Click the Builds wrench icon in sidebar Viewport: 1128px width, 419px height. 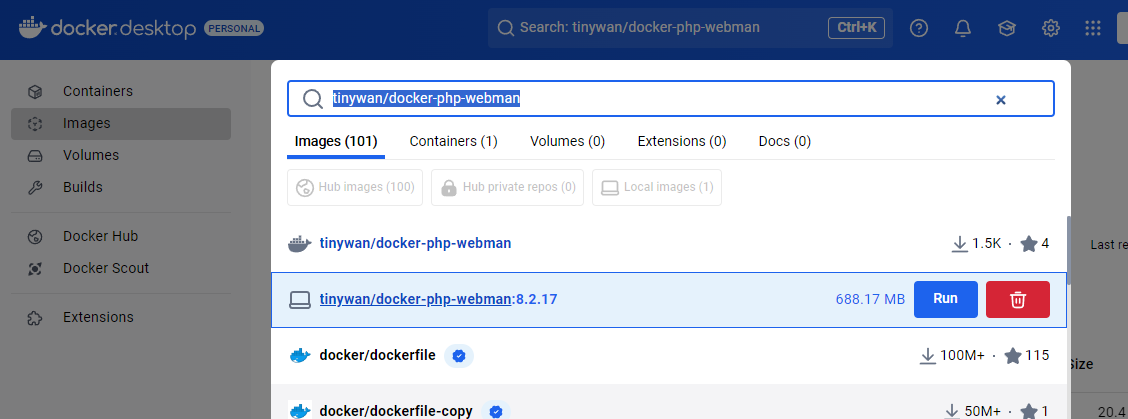tap(35, 187)
